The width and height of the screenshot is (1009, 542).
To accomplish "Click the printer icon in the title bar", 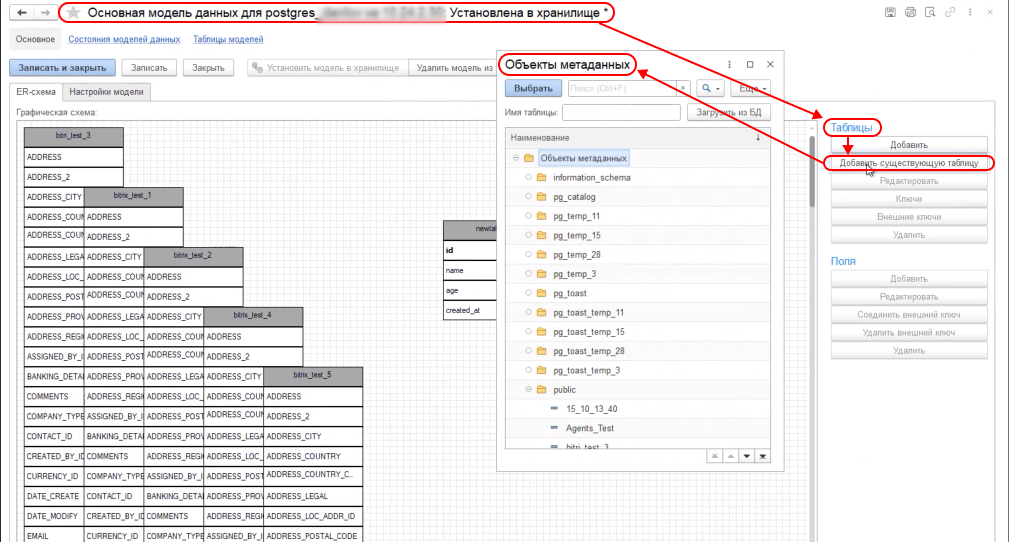I will [910, 12].
